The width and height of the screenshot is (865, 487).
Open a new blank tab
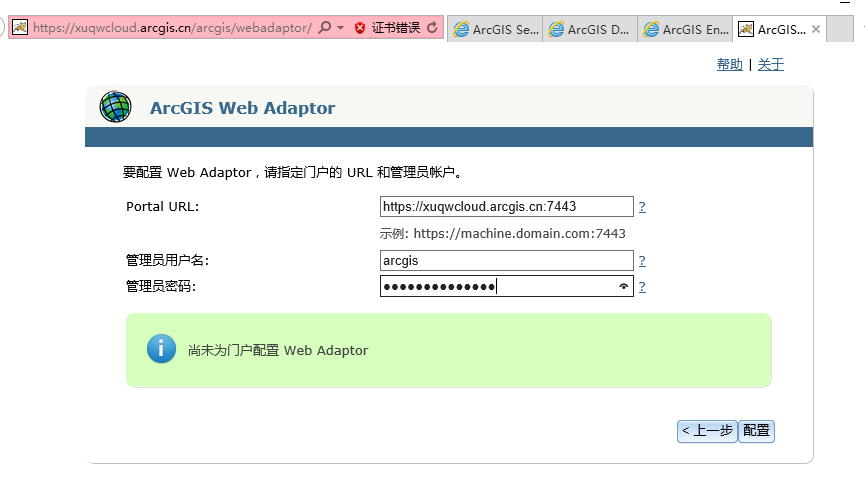840,29
